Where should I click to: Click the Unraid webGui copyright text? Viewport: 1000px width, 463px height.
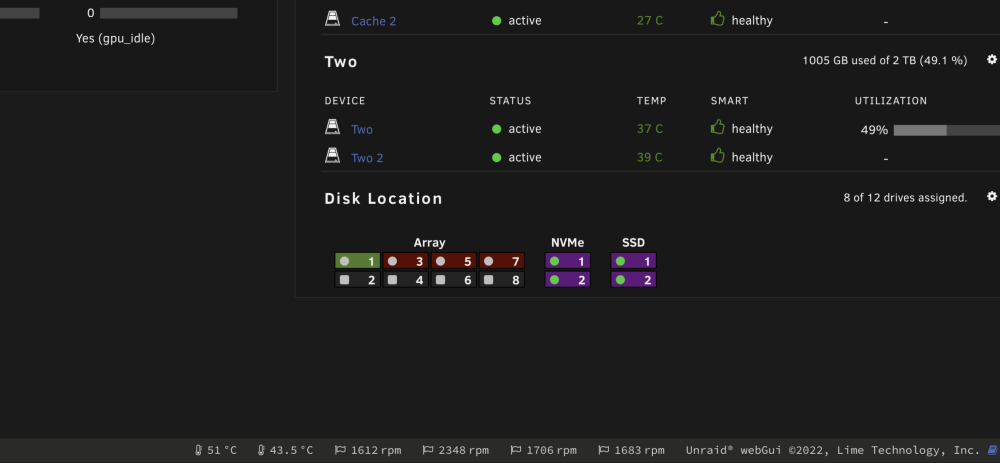pyautogui.click(x=833, y=450)
